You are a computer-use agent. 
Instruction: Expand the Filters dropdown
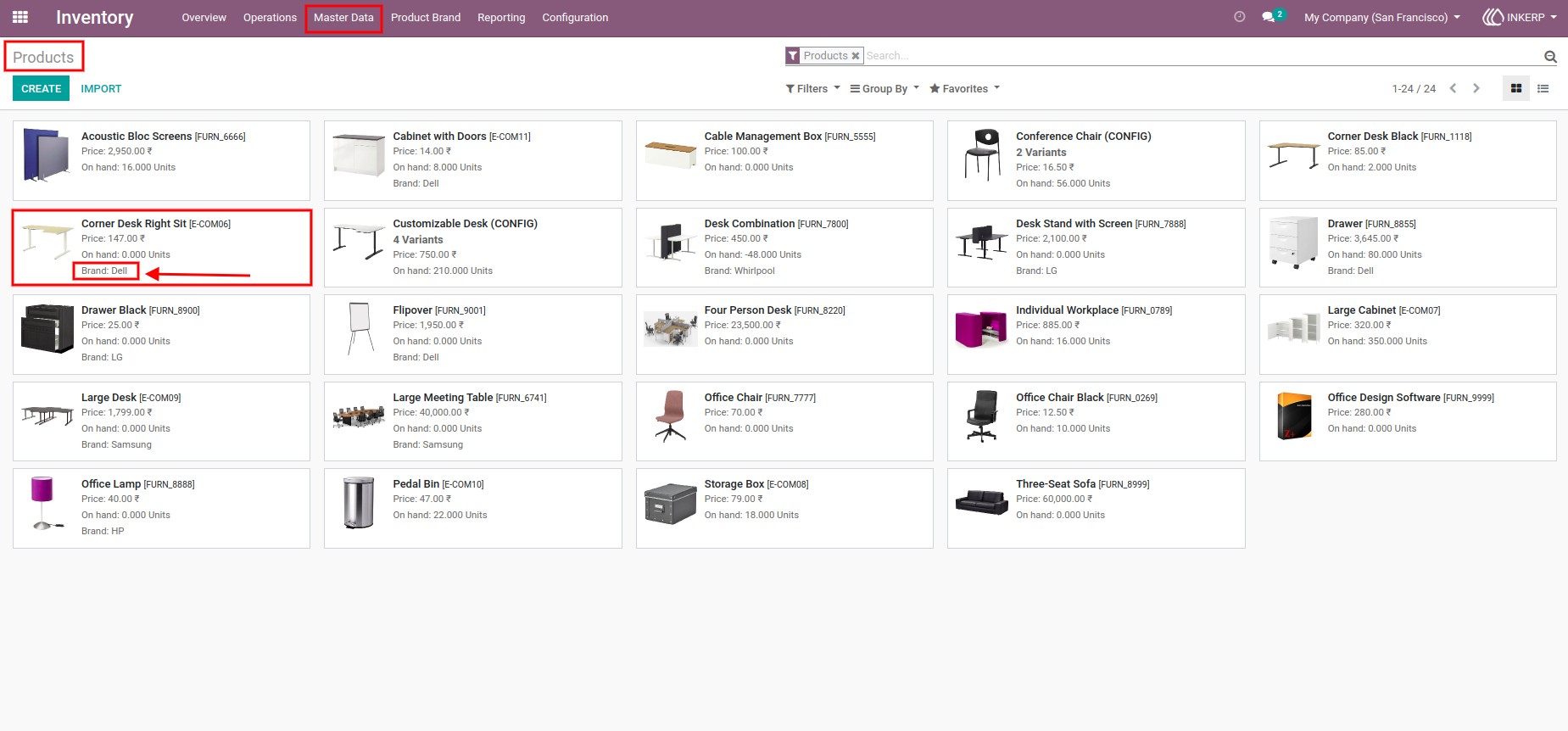click(x=812, y=88)
